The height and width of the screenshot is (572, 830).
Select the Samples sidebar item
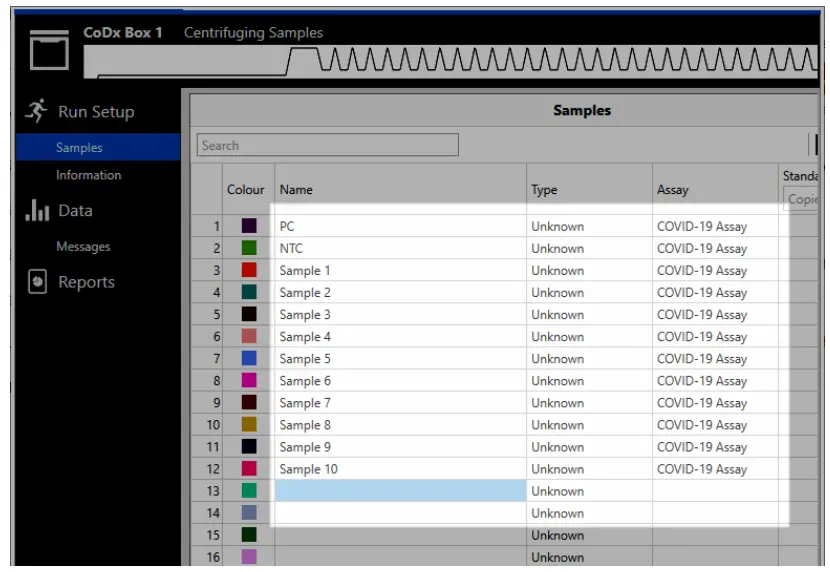point(98,147)
